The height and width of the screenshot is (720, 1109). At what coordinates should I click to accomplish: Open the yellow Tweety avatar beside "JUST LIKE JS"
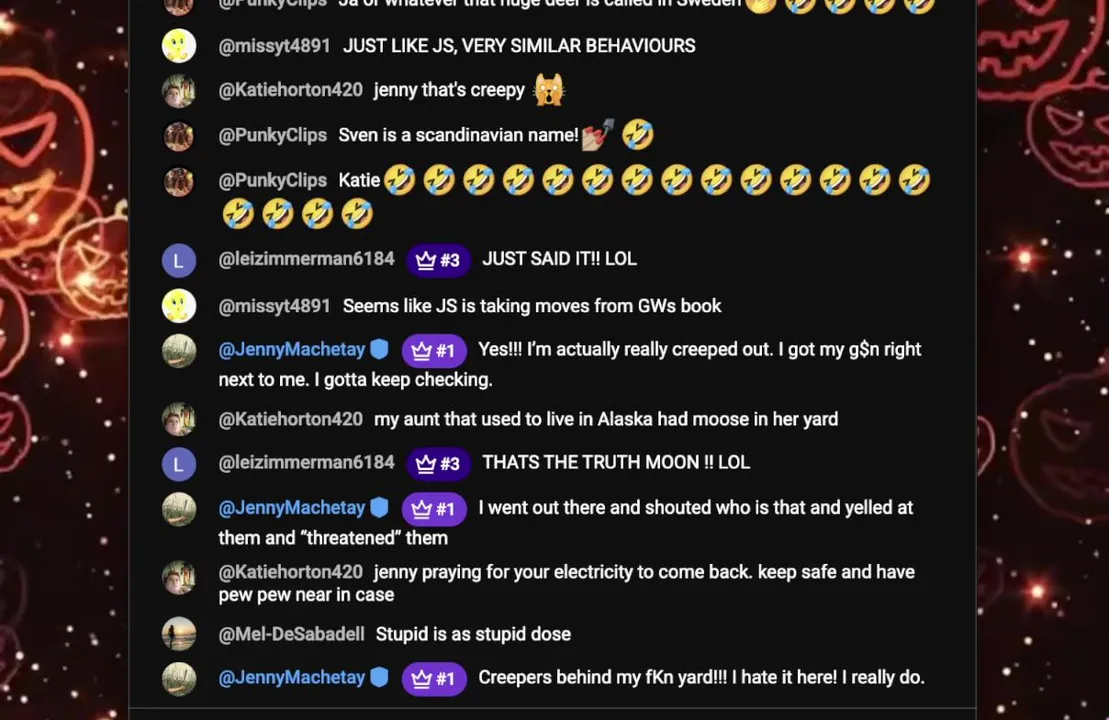point(179,46)
